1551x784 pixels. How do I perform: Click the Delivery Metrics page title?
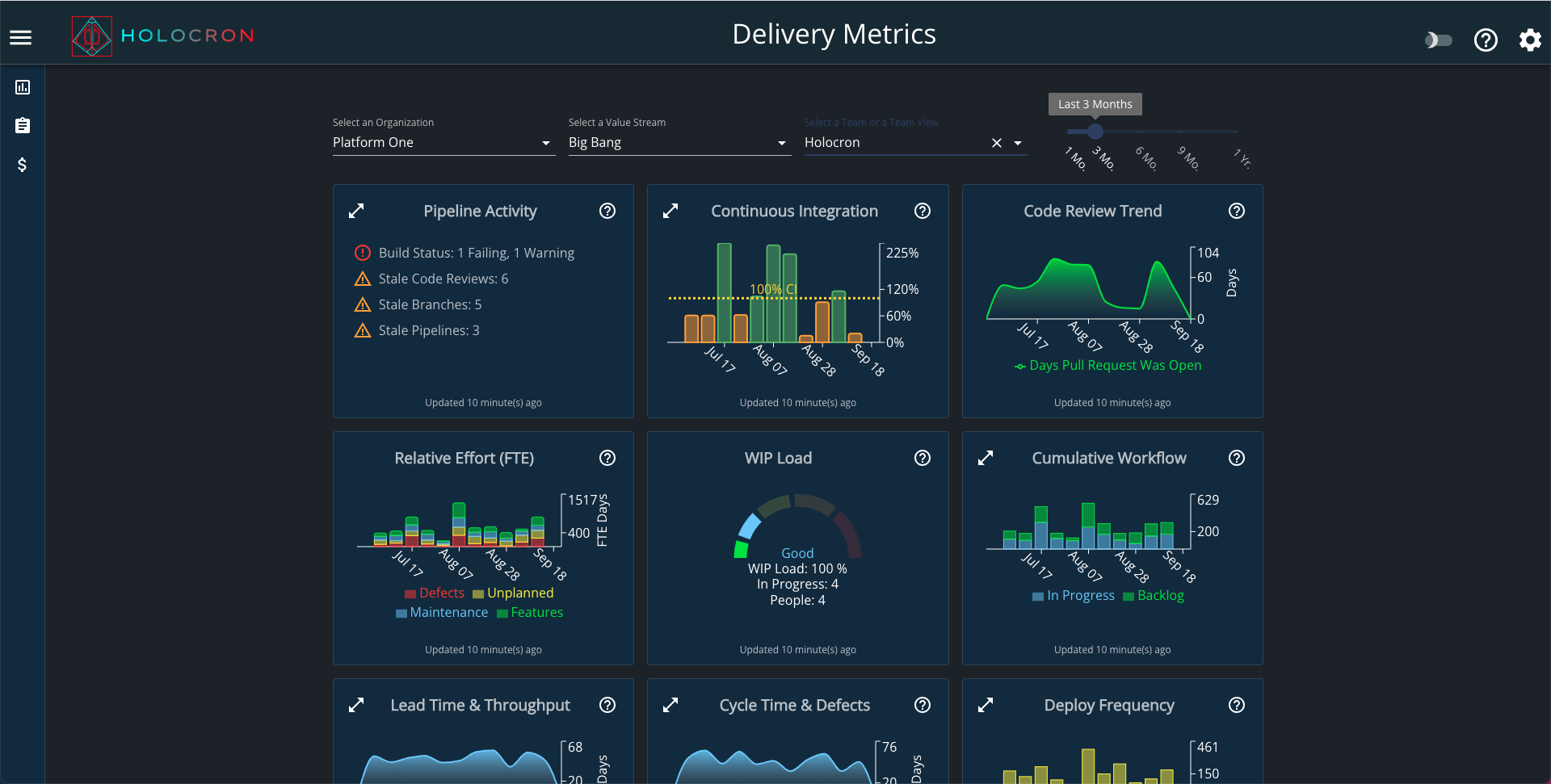(834, 35)
